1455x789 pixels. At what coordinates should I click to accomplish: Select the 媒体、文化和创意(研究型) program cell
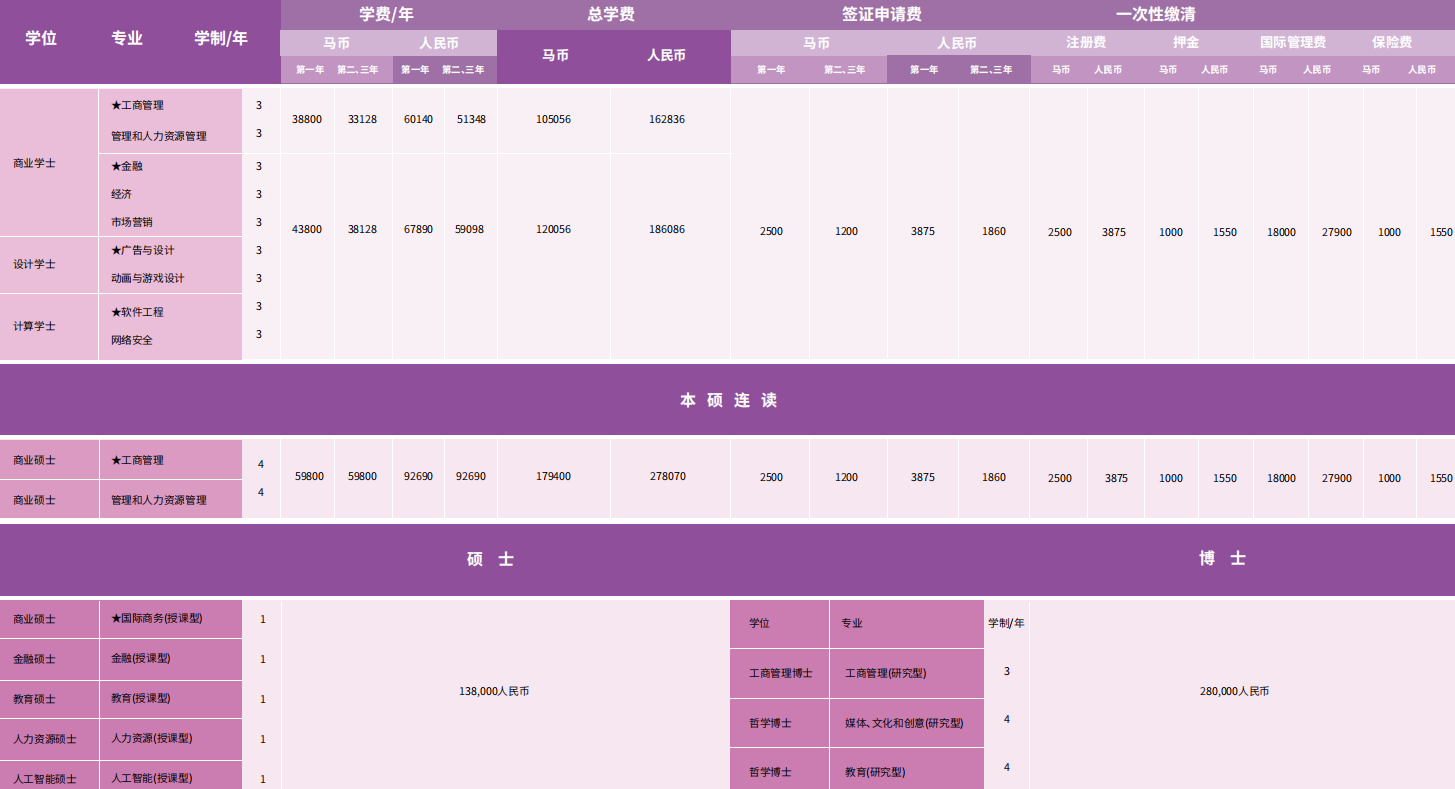[904, 723]
